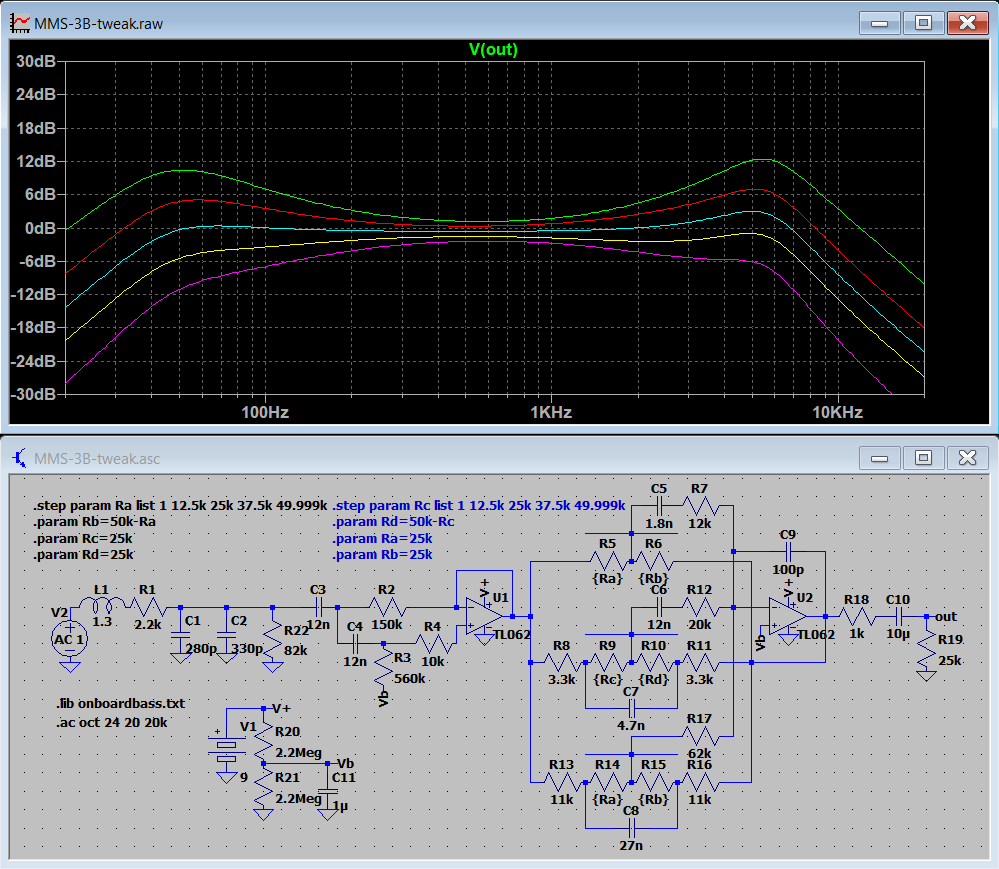Select resistor R7 symbol

point(700,506)
